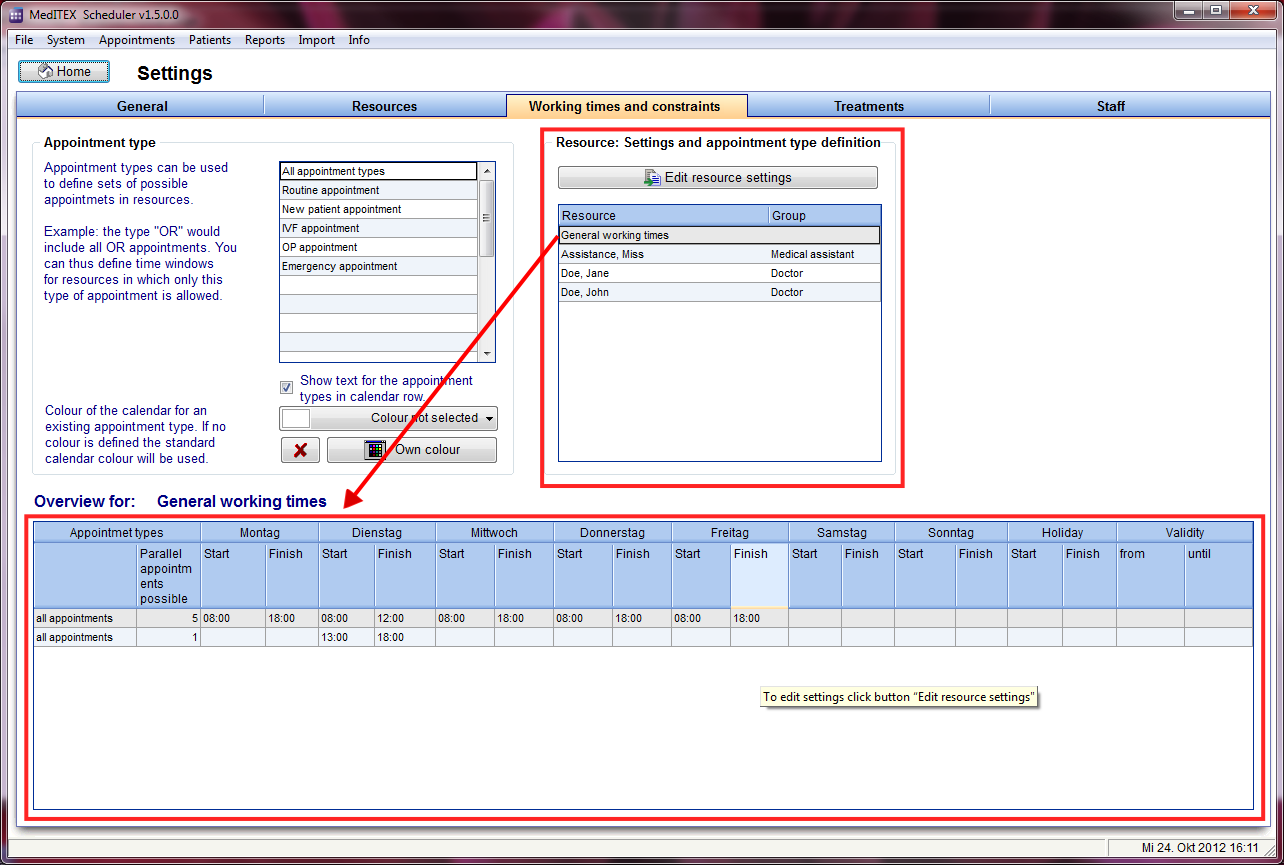Open the Appointments menu

tap(137, 40)
